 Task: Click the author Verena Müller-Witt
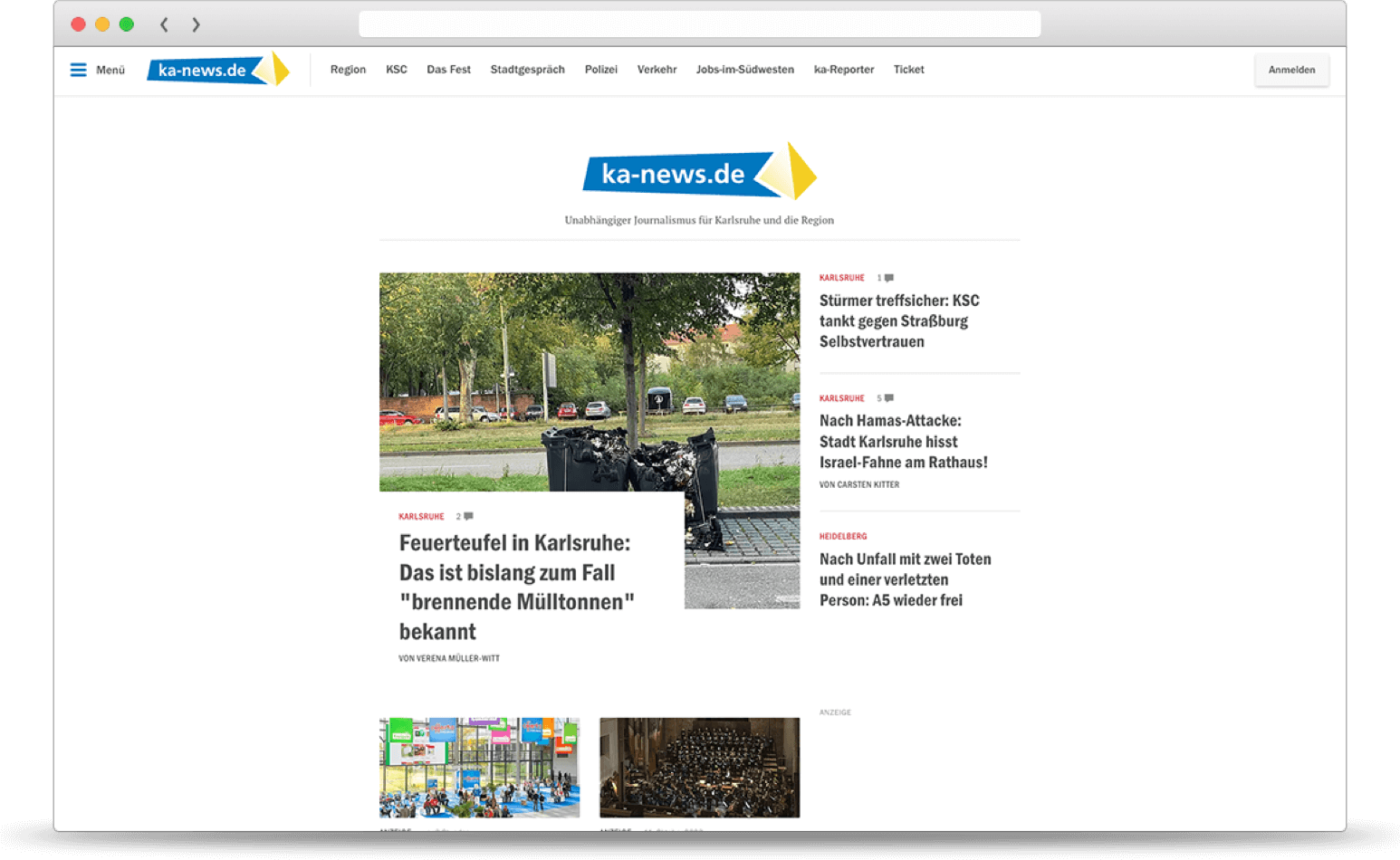tap(451, 658)
